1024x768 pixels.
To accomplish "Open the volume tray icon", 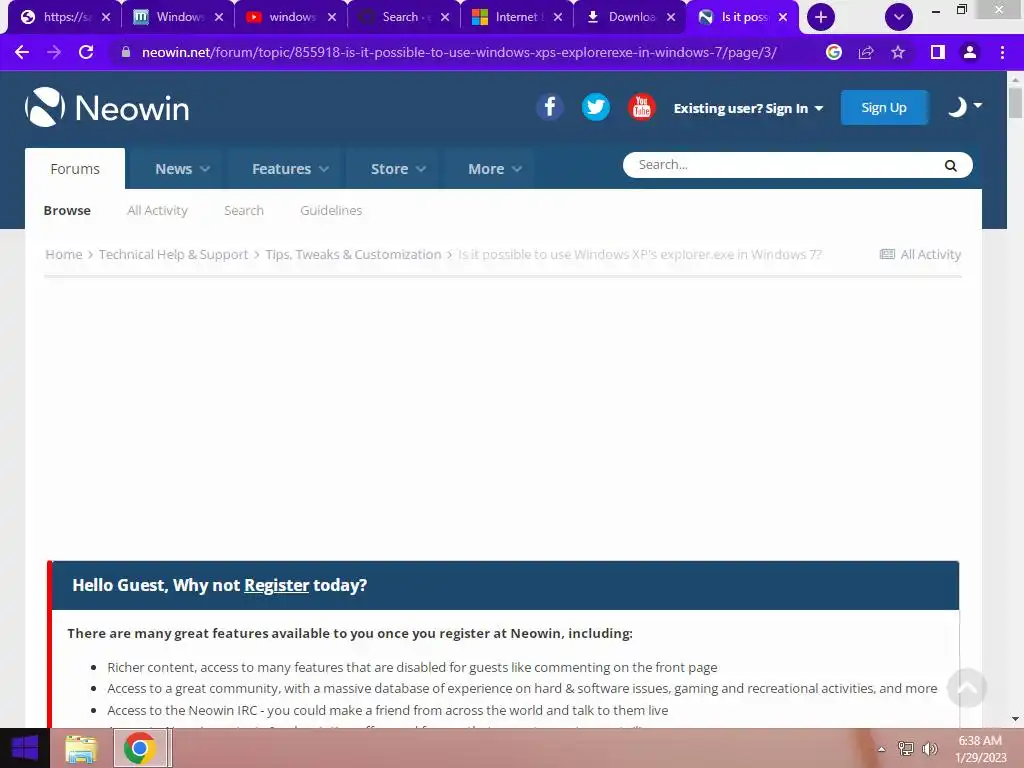I will click(x=929, y=748).
